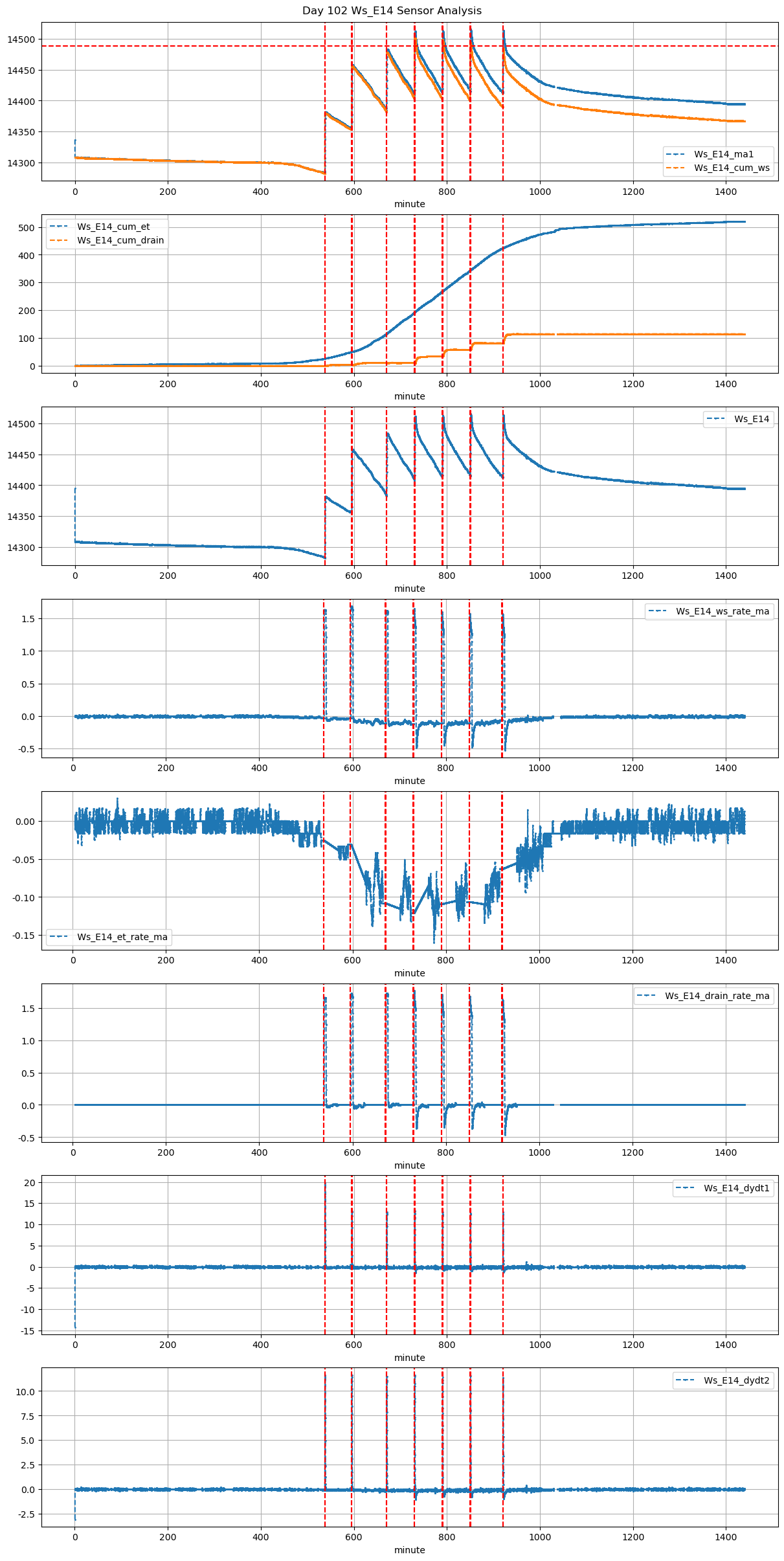Click the Ws_E14_drain_rate_ma legend entry
The height and width of the screenshot is (1561, 784).
tap(717, 996)
